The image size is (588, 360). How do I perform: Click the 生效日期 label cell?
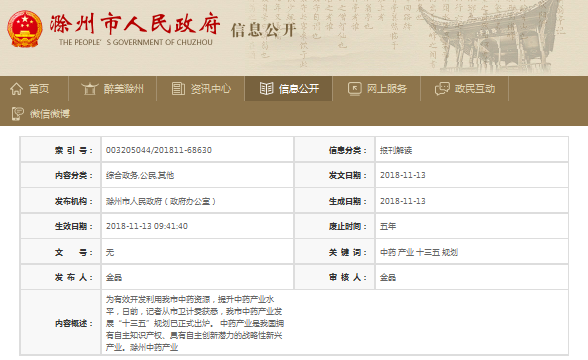click(x=61, y=226)
